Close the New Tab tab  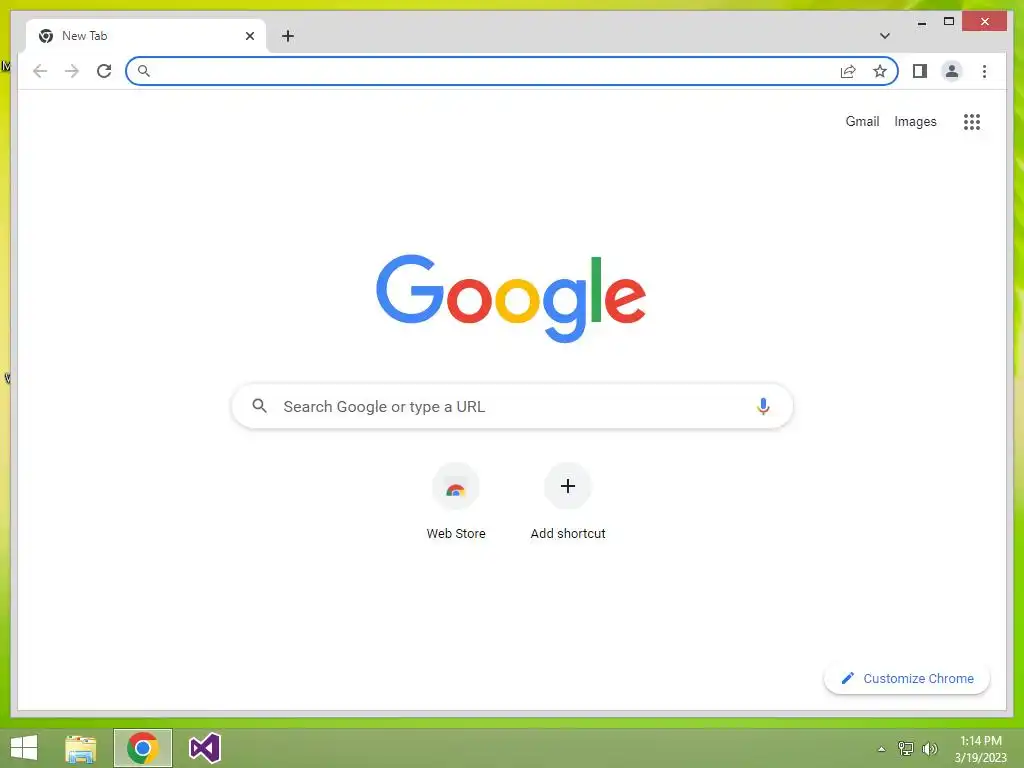249,36
